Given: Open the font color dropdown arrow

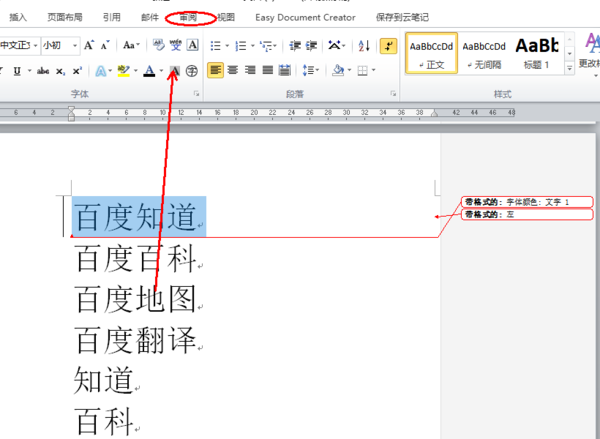Looking at the screenshot, I should 161,71.
